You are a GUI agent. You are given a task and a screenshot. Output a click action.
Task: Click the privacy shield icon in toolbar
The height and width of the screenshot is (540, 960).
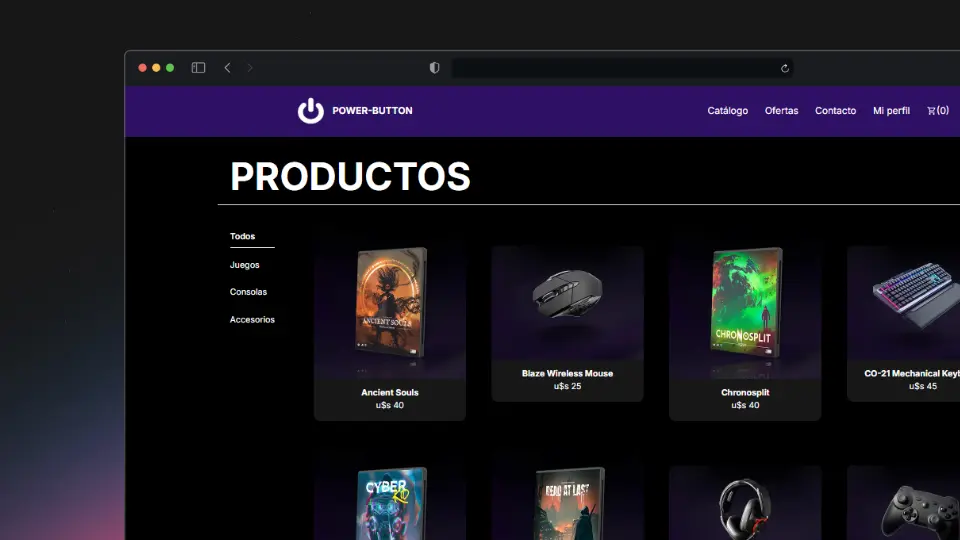pos(435,68)
